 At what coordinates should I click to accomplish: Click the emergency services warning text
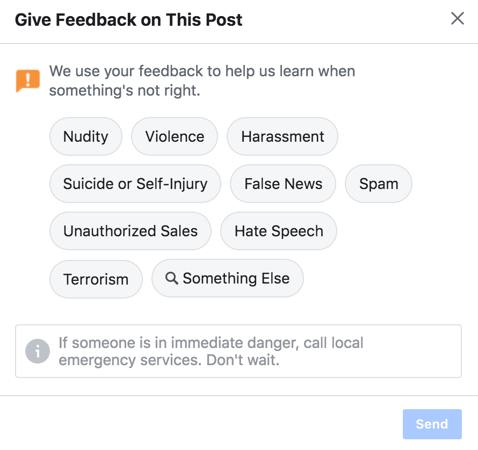pyautogui.click(x=211, y=351)
